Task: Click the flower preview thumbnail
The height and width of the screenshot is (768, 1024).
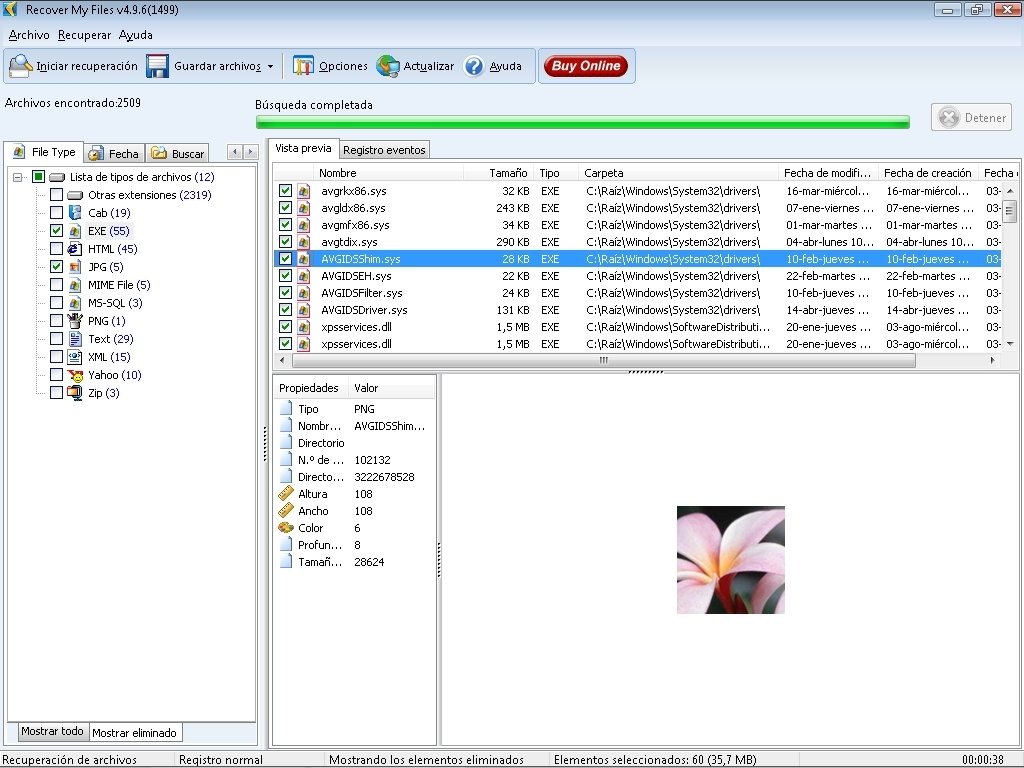Action: [x=731, y=560]
